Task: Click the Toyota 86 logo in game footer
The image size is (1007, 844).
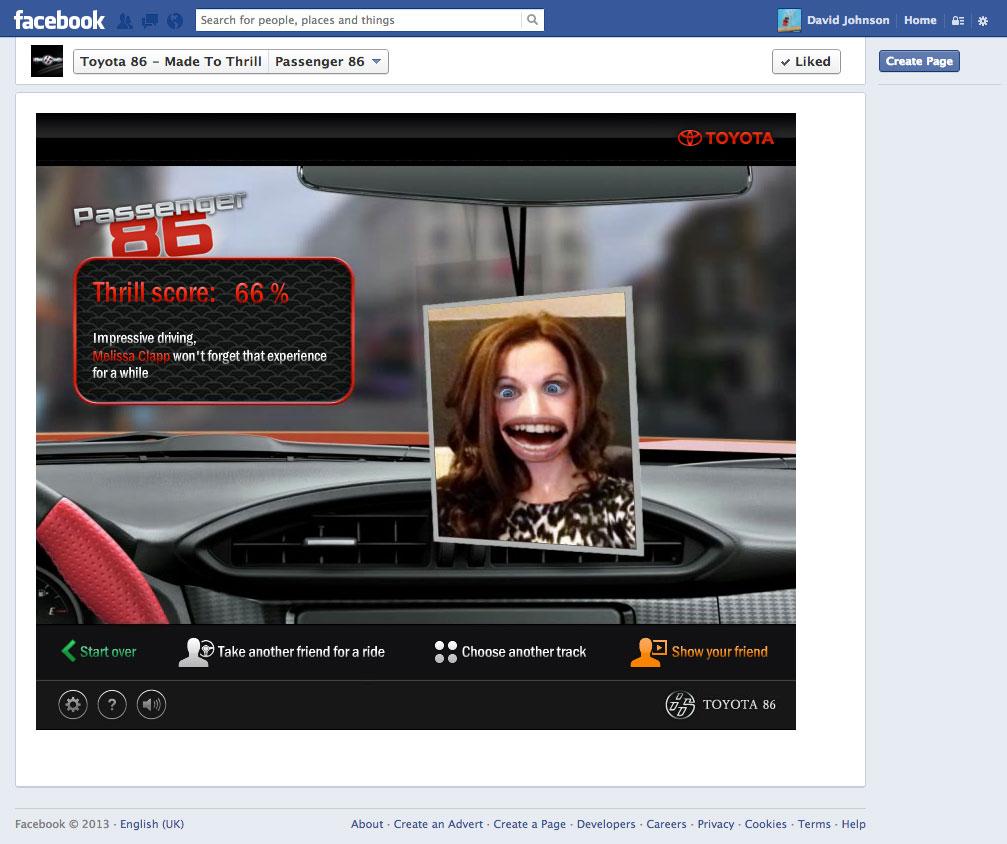Action: (x=721, y=705)
